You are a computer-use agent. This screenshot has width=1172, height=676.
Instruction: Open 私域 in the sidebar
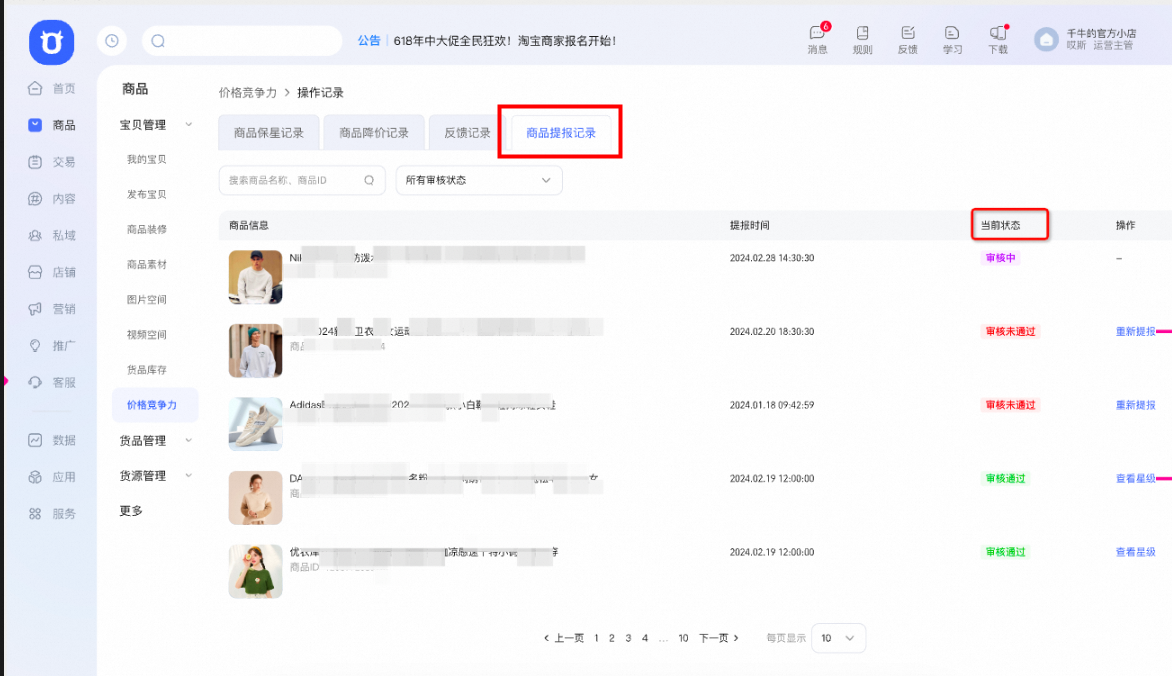(52, 236)
